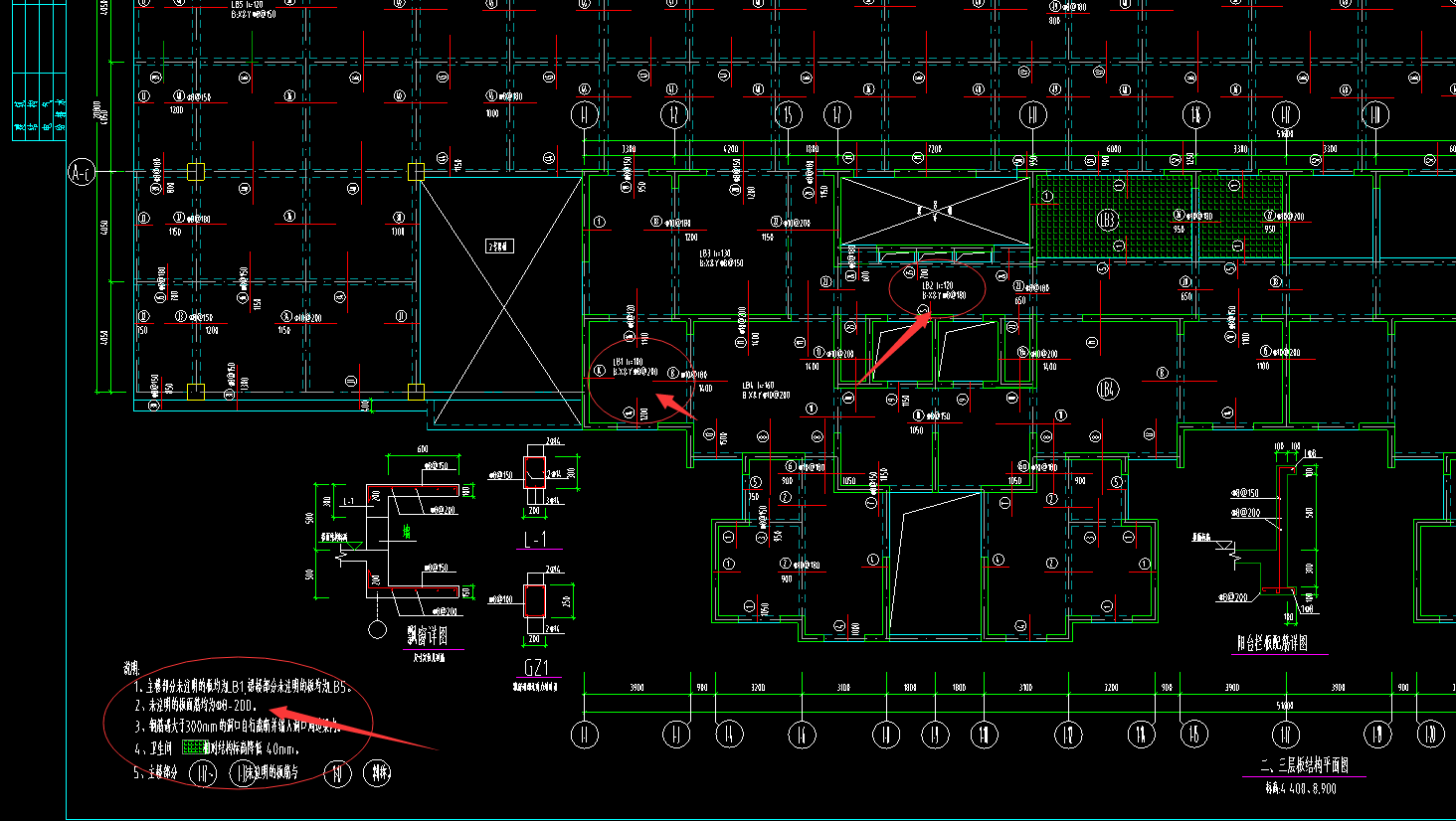
Task: Select the 说明: notes heading text
Action: [130, 670]
